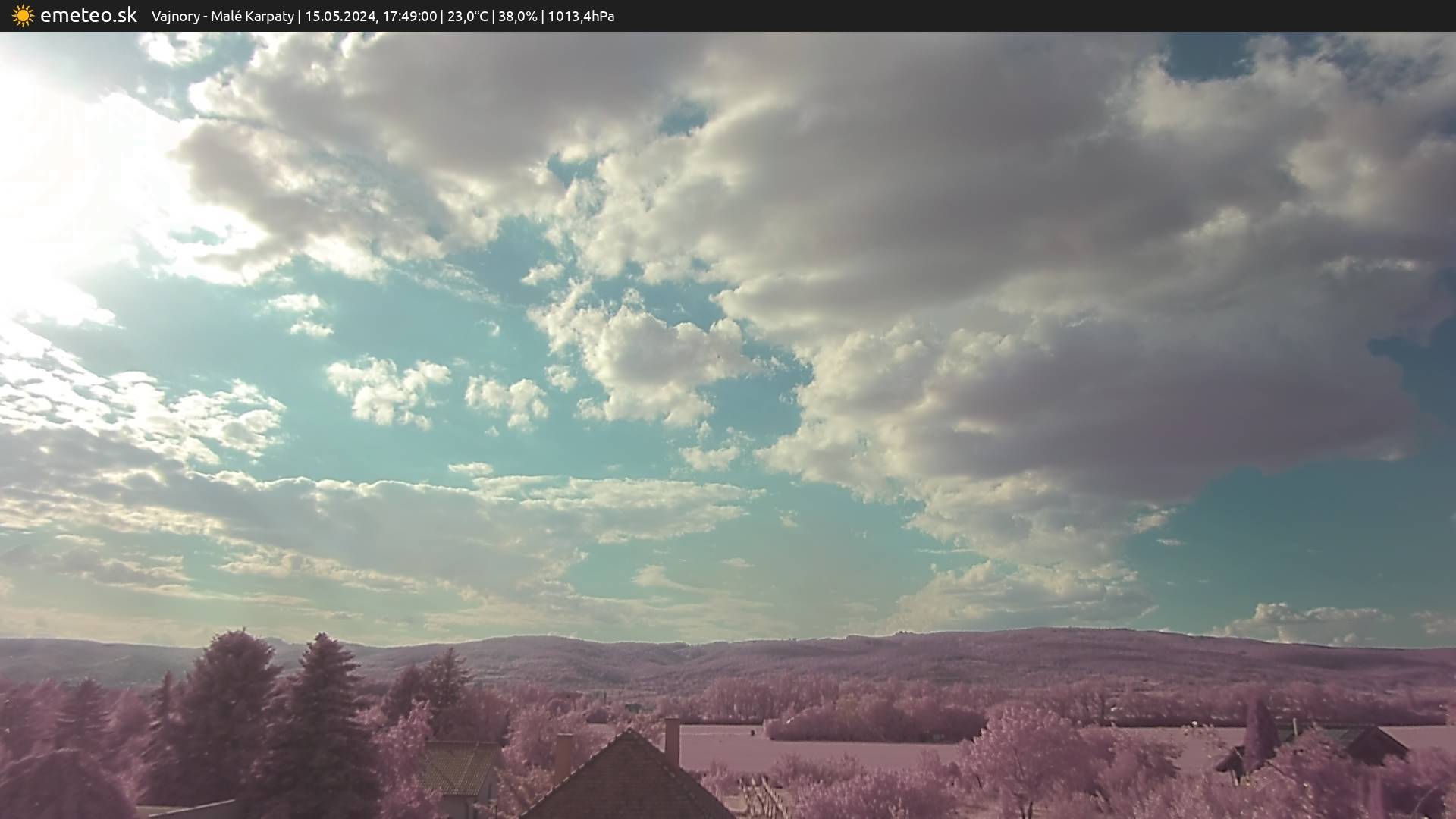Click the tall chimney on the center rooftop
This screenshot has width=1456, height=819.
click(x=672, y=739)
